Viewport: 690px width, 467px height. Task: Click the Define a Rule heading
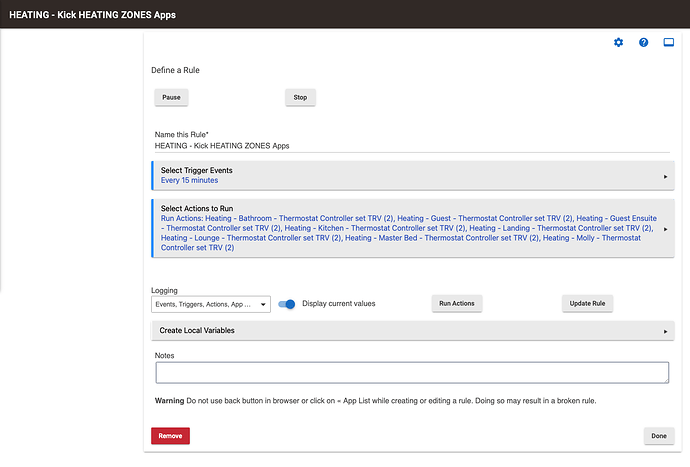pyautogui.click(x=175, y=70)
